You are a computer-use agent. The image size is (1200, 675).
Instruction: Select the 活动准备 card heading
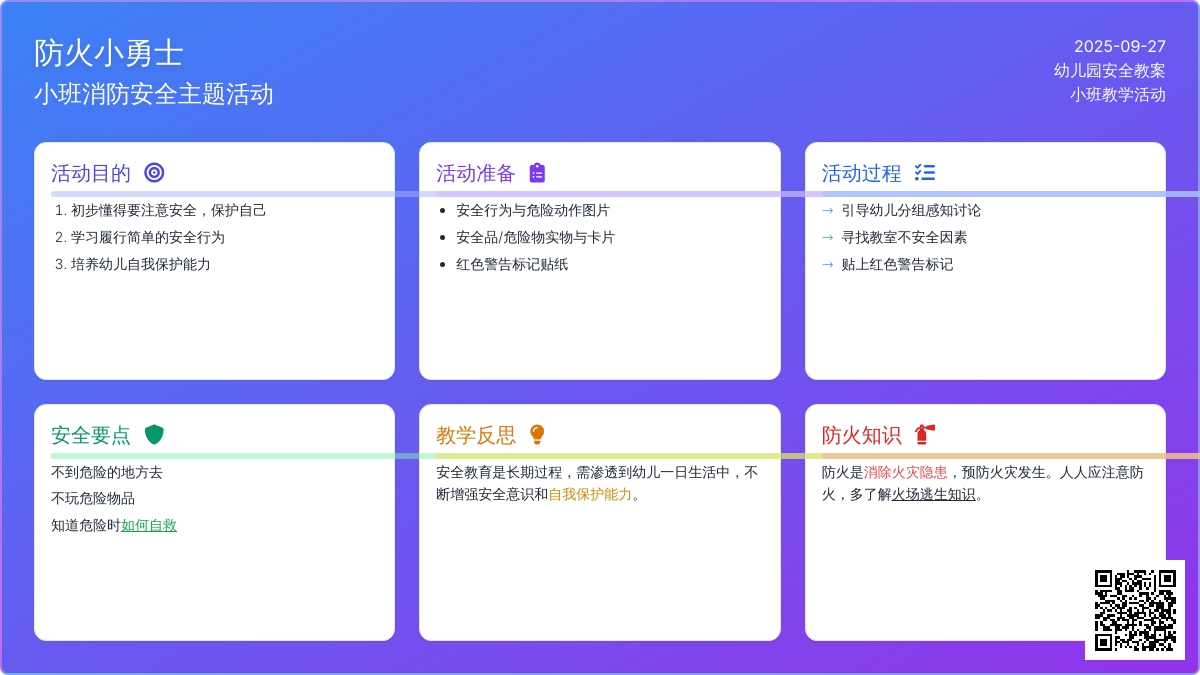click(476, 173)
